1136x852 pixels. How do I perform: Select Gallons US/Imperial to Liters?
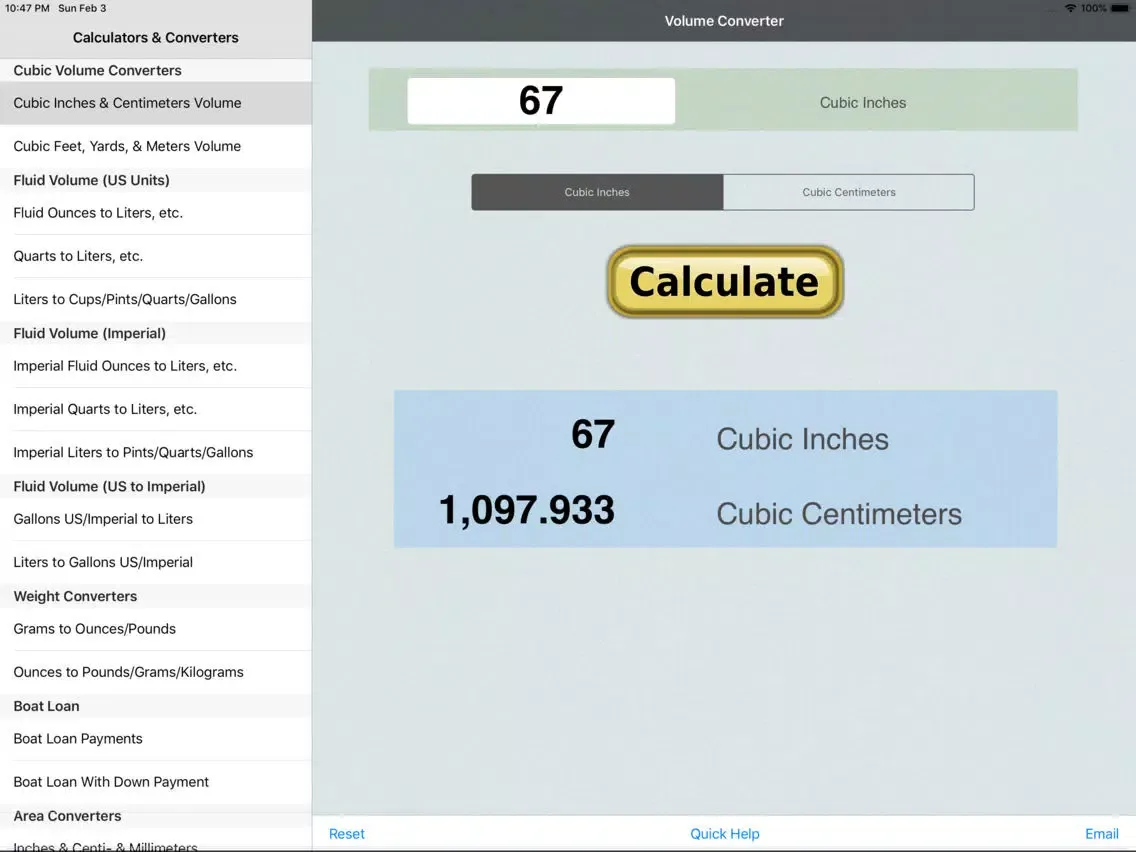(x=156, y=519)
